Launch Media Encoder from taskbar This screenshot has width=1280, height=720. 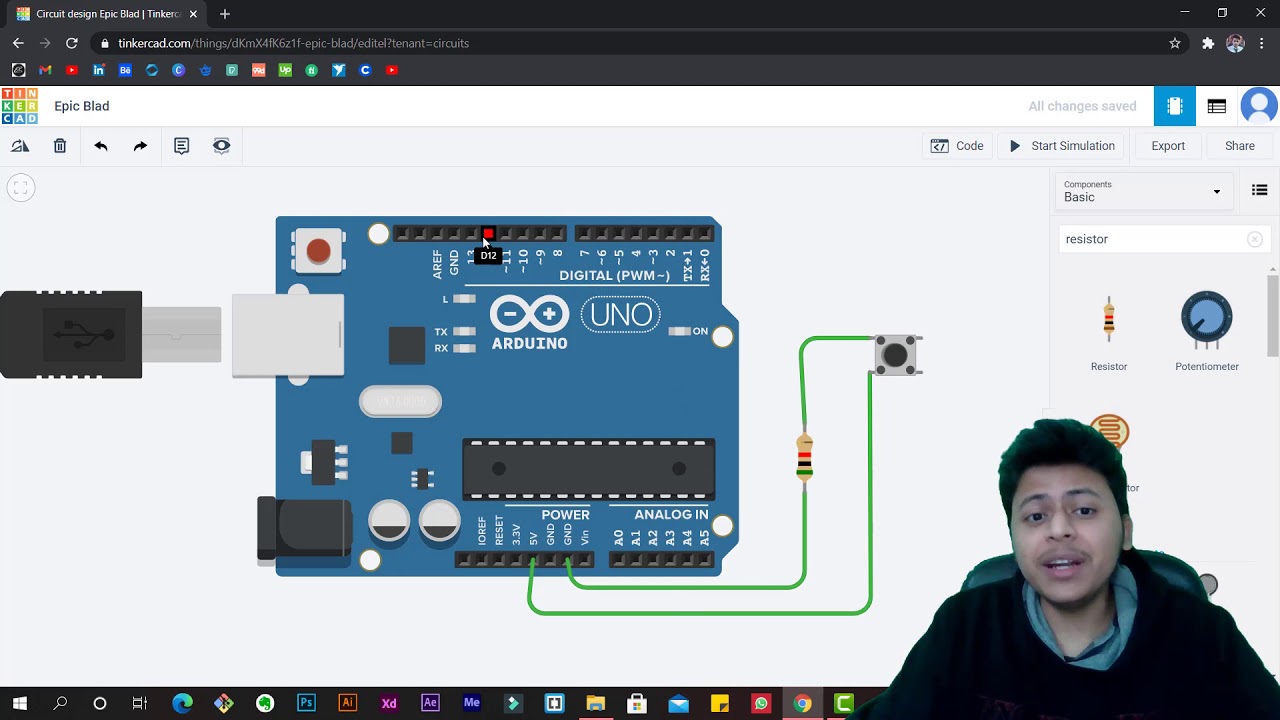pyautogui.click(x=472, y=703)
